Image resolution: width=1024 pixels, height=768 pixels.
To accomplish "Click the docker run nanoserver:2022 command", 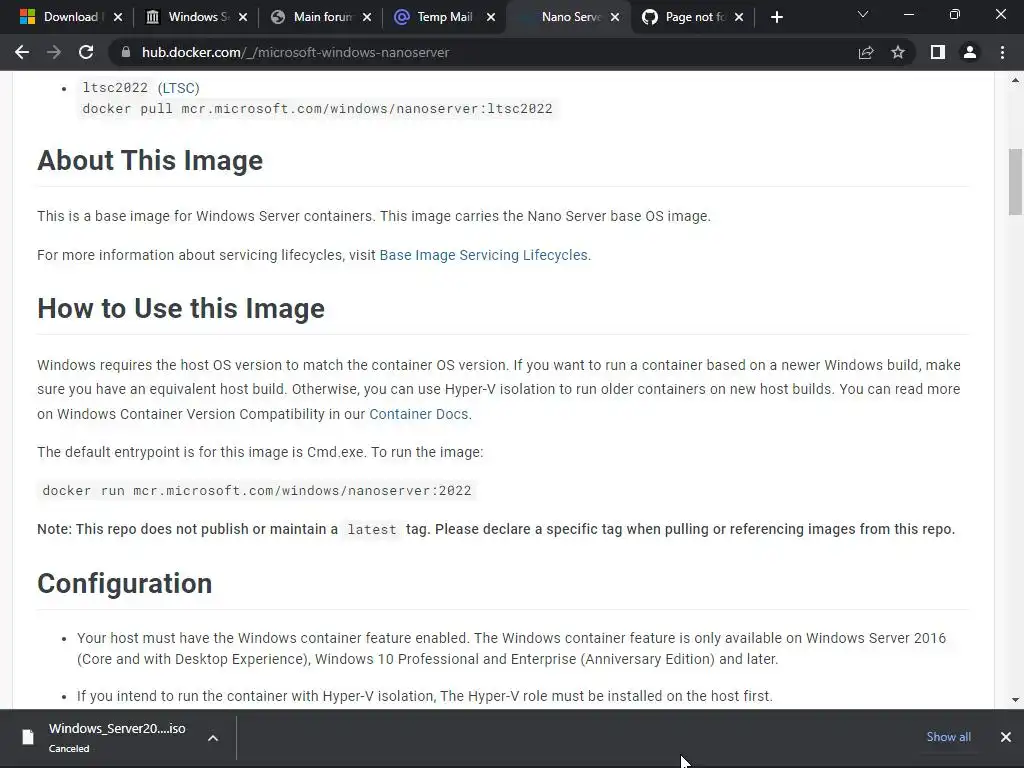I will click(257, 490).
